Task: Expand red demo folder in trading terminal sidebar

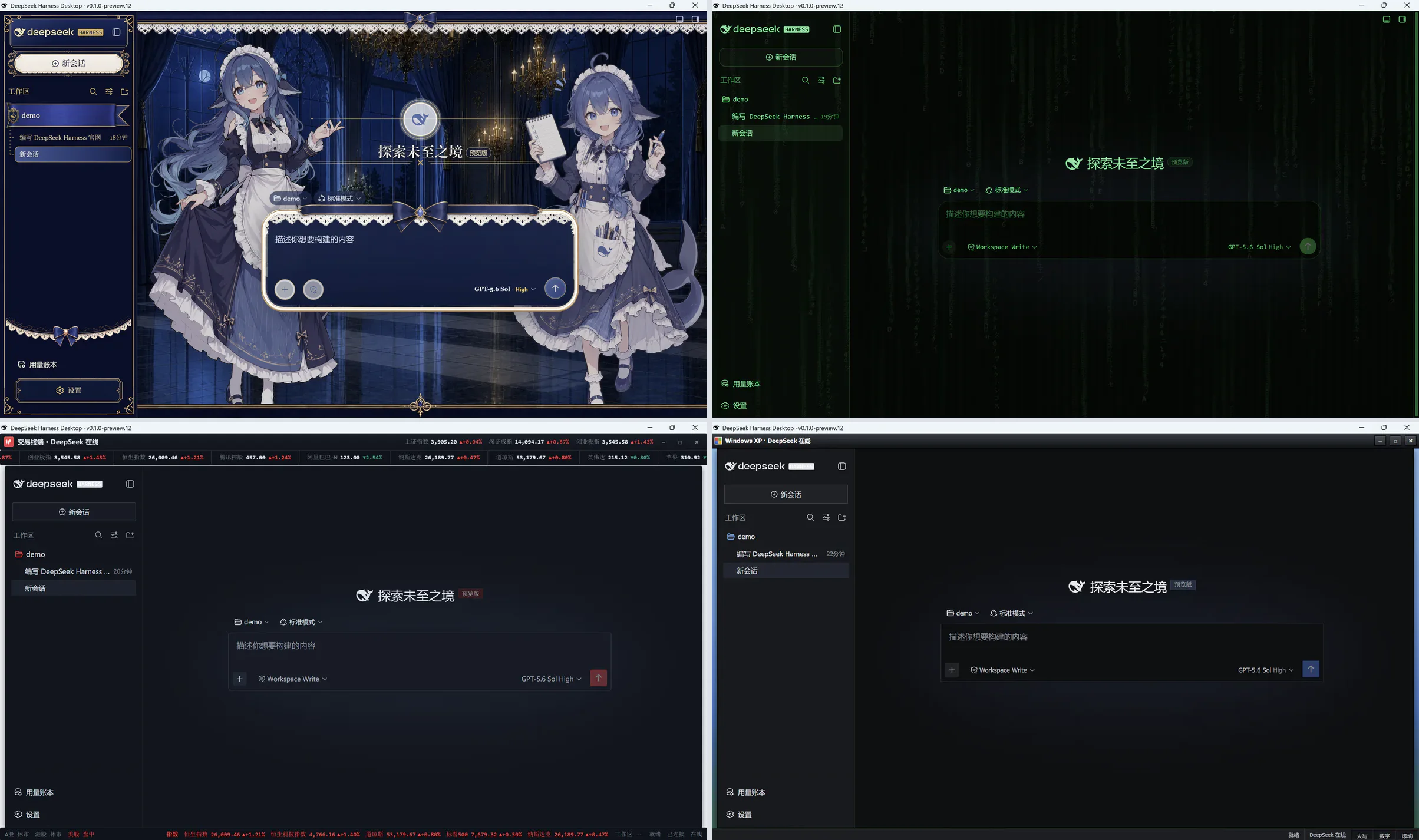Action: click(74, 554)
